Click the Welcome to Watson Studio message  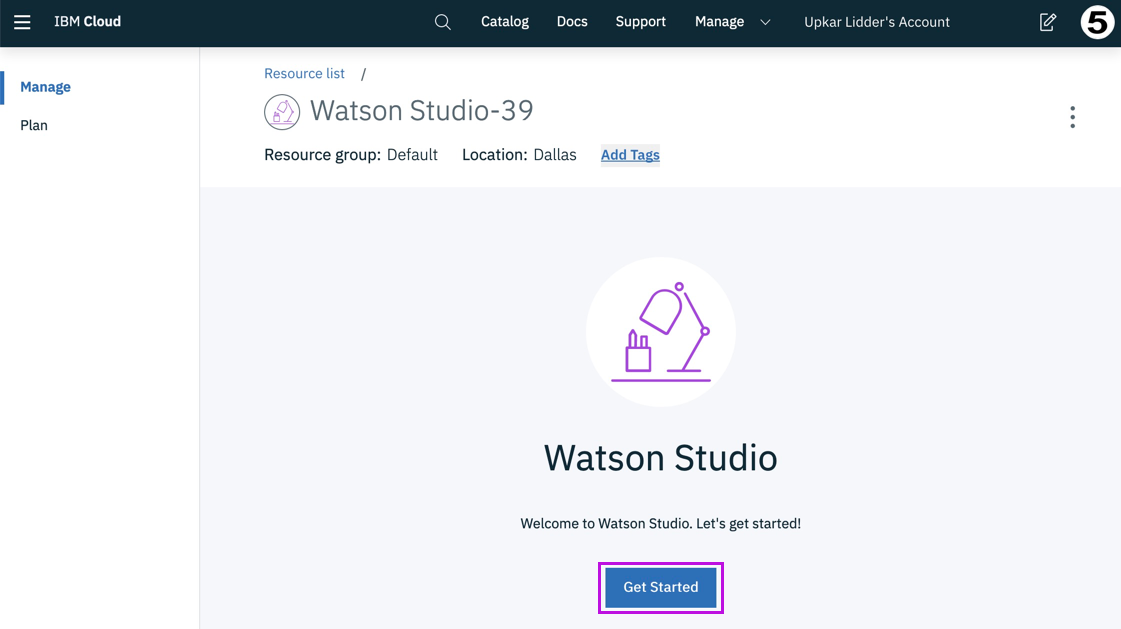(x=661, y=524)
